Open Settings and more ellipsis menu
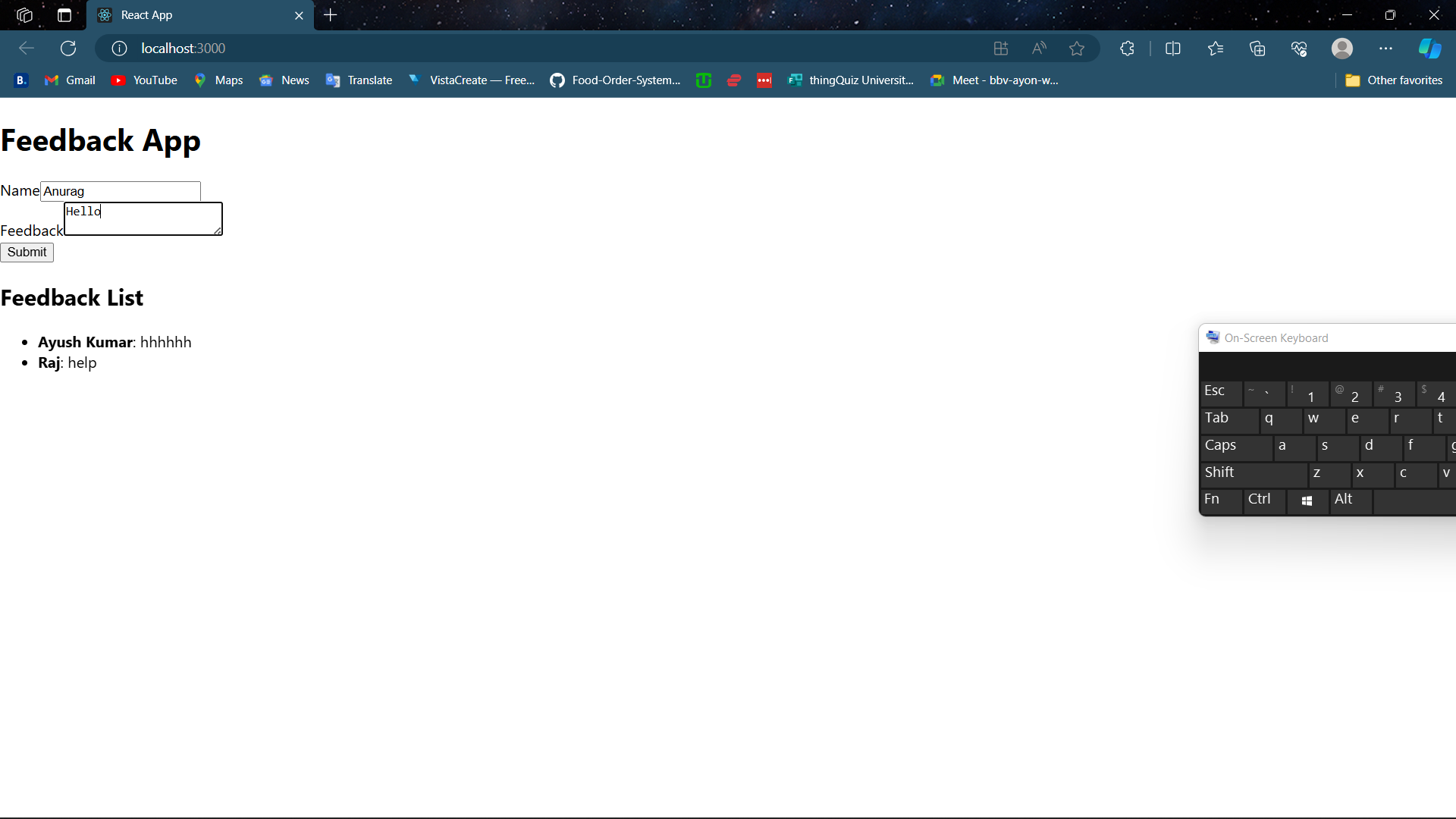 click(x=1385, y=49)
